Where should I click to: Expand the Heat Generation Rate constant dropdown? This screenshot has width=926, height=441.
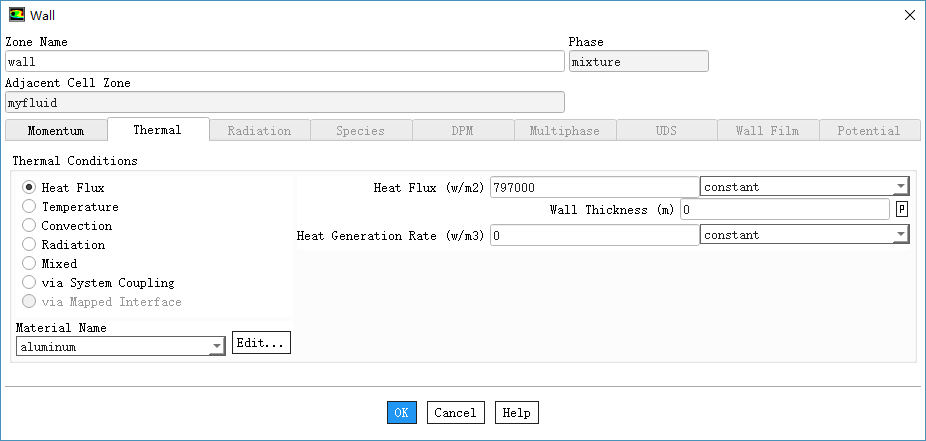(804, 235)
